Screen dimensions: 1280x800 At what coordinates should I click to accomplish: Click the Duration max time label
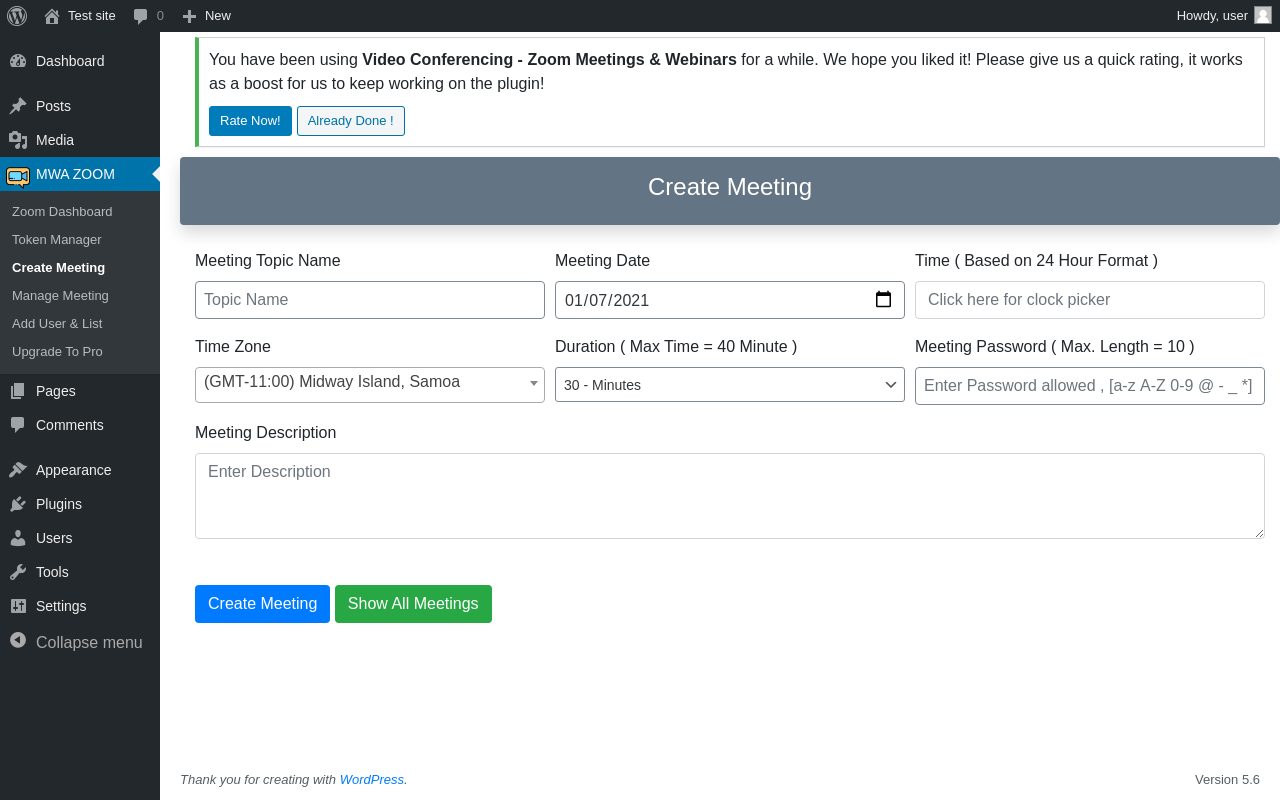pos(676,347)
